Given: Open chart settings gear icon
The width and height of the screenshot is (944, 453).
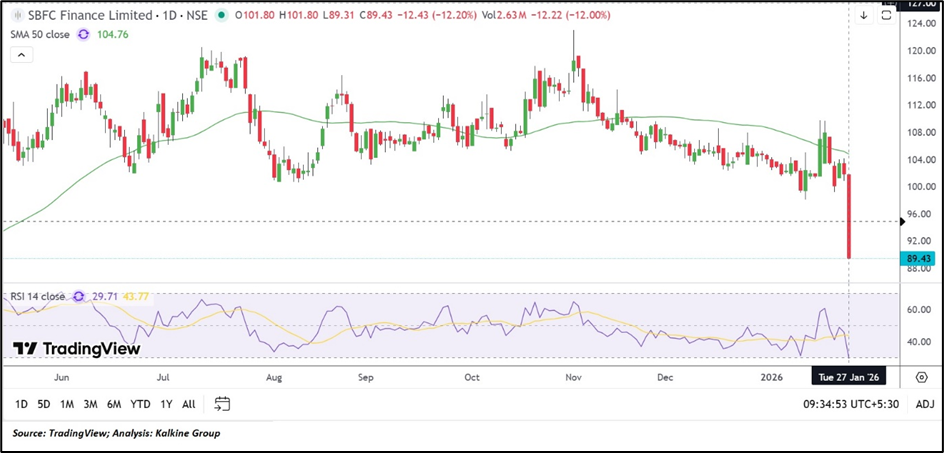Looking at the screenshot, I should pos(921,376).
